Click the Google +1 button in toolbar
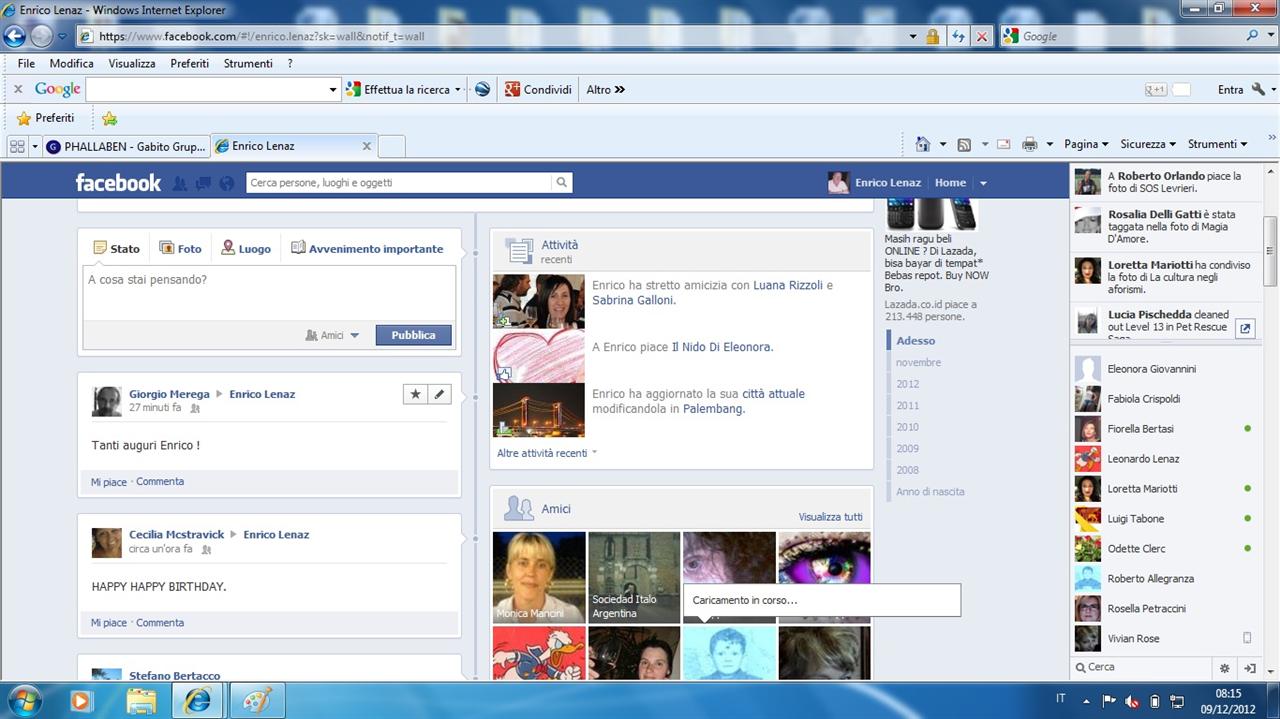This screenshot has height=719, width=1280. tap(1156, 89)
